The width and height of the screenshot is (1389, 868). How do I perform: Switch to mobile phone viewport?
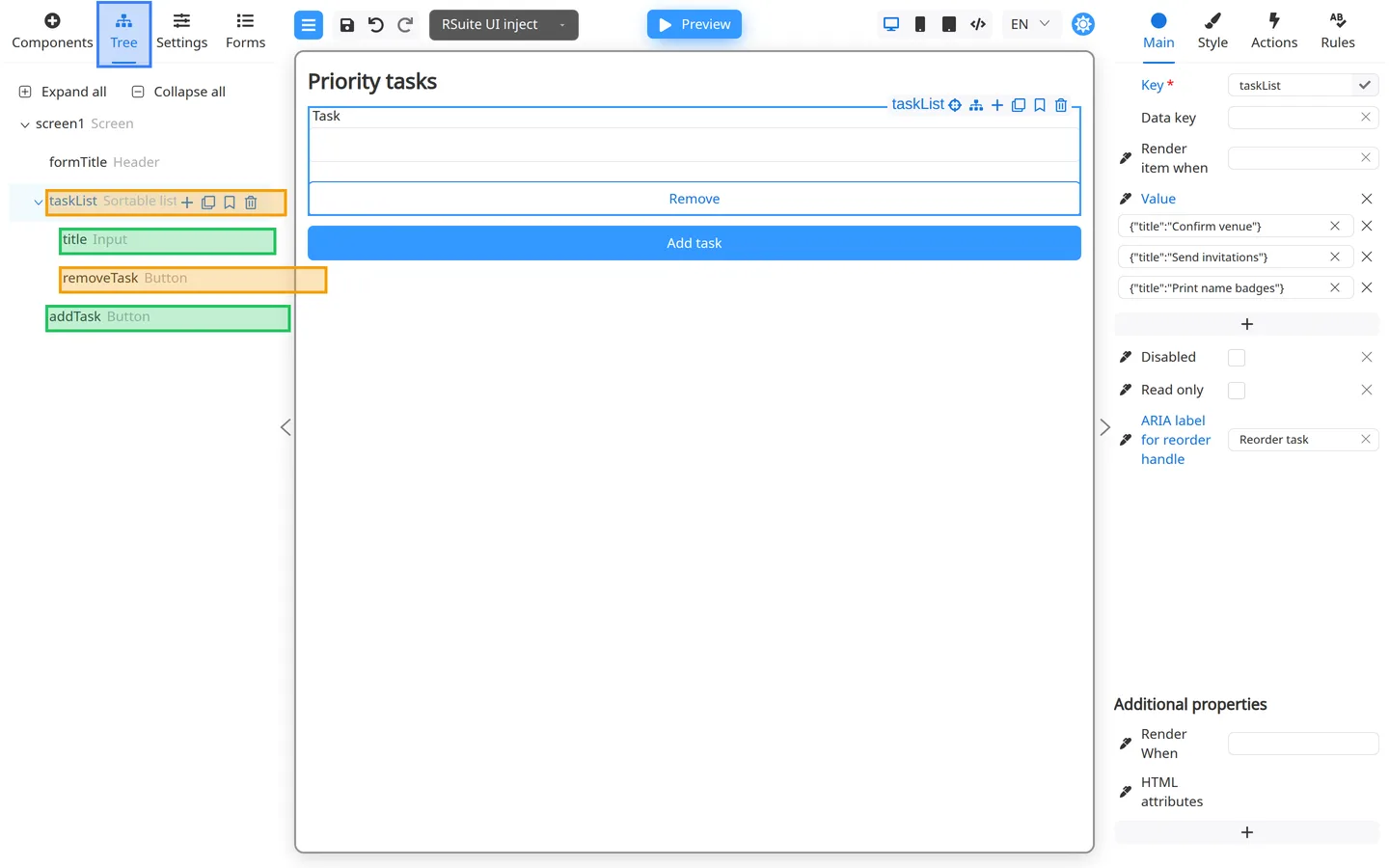pos(920,24)
